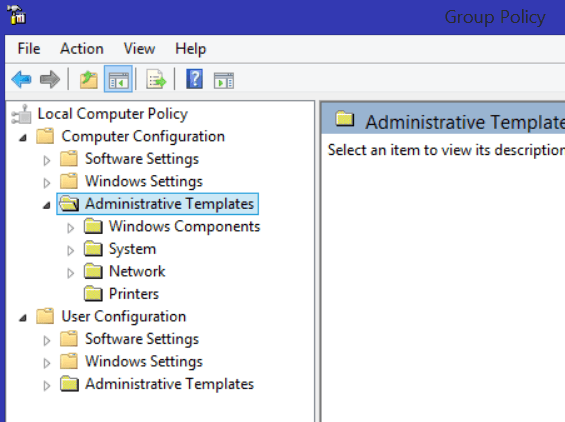Select the User Configuration label

coord(124,316)
